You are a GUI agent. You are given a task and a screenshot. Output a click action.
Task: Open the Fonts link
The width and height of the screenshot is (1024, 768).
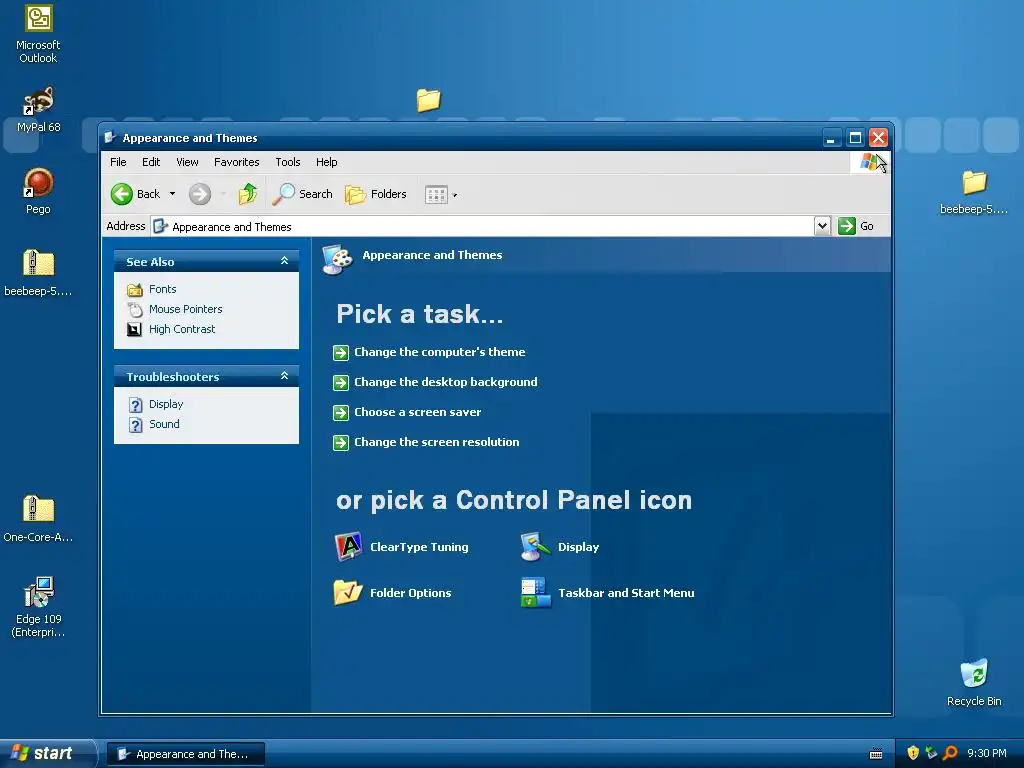[x=163, y=289]
